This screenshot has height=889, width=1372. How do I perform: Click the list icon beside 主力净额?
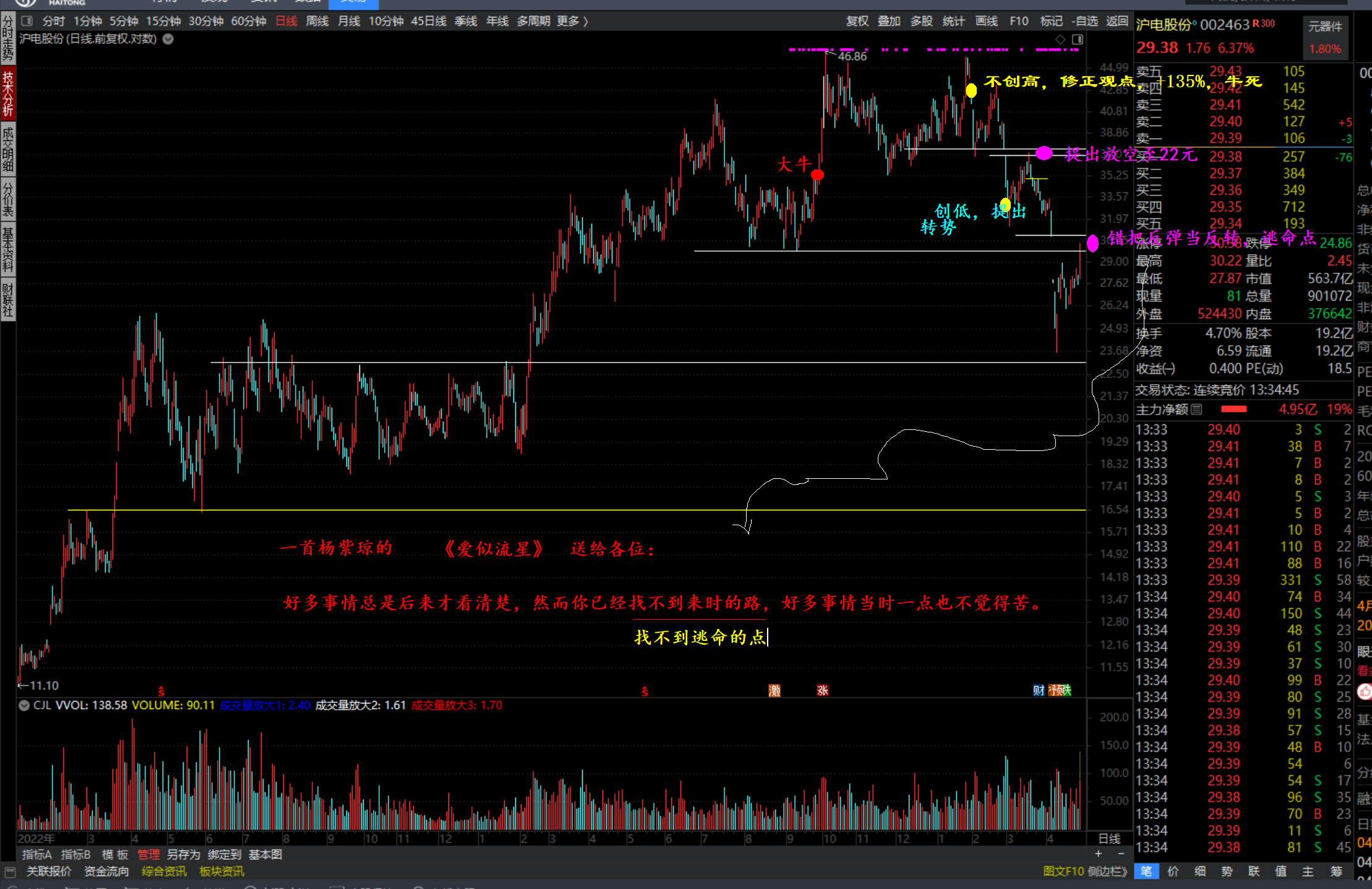point(1196,409)
